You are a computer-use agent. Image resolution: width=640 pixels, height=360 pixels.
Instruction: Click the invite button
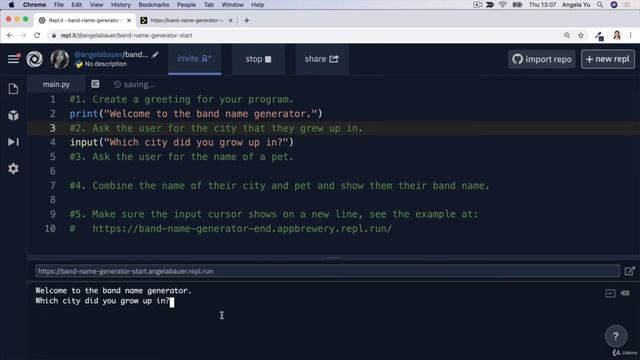point(194,59)
